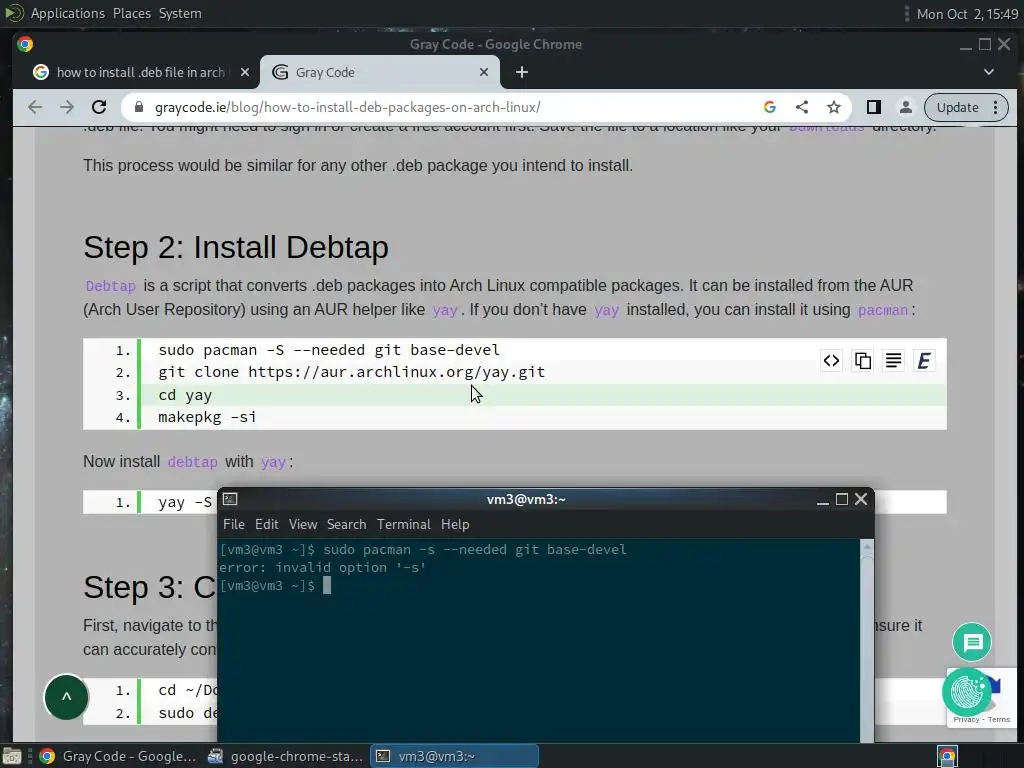Click Chrome tray icon in bottom panel
This screenshot has height=768, width=1024.
click(x=948, y=756)
